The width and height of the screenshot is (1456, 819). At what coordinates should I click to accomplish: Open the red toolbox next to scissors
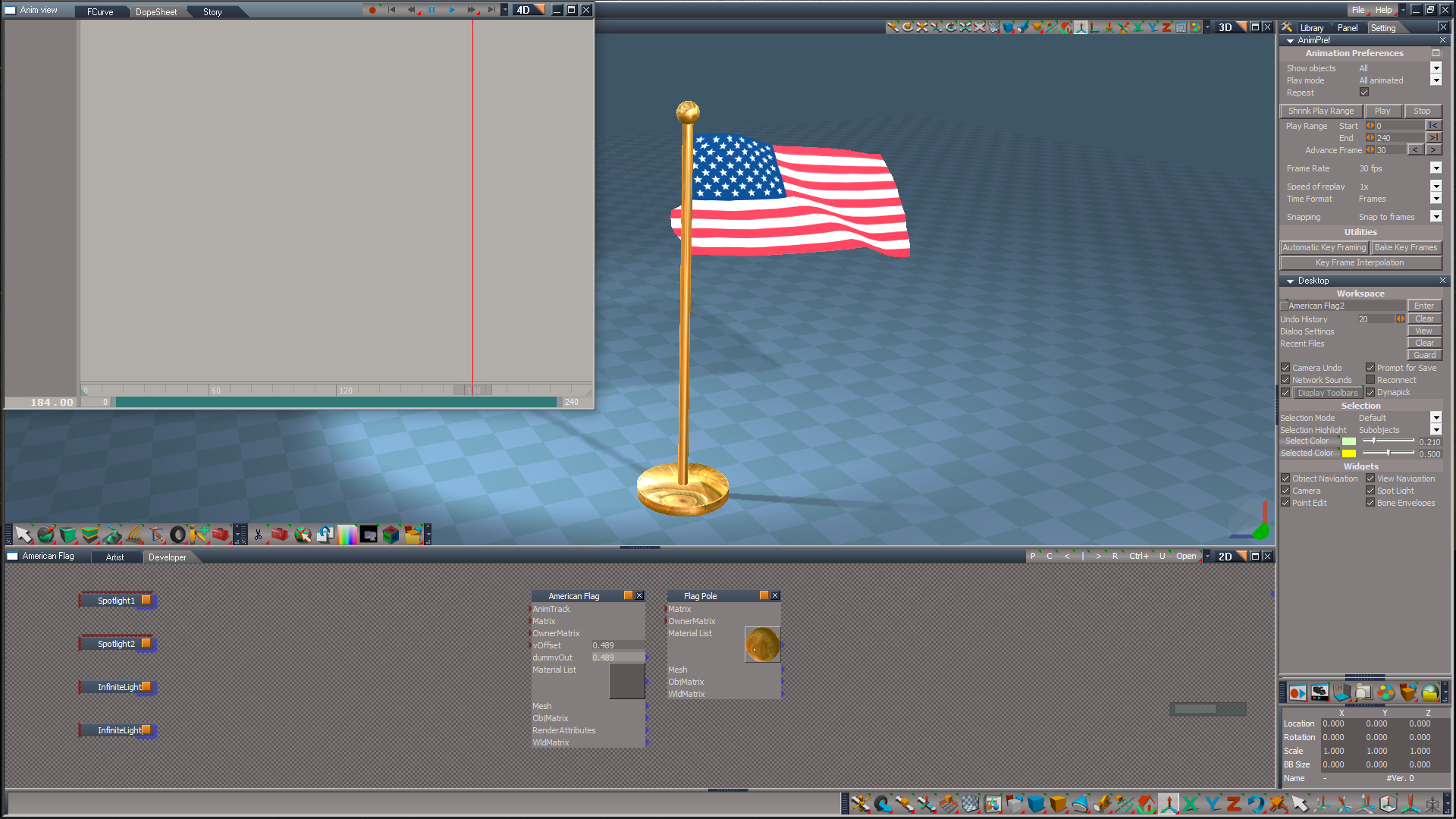[280, 535]
